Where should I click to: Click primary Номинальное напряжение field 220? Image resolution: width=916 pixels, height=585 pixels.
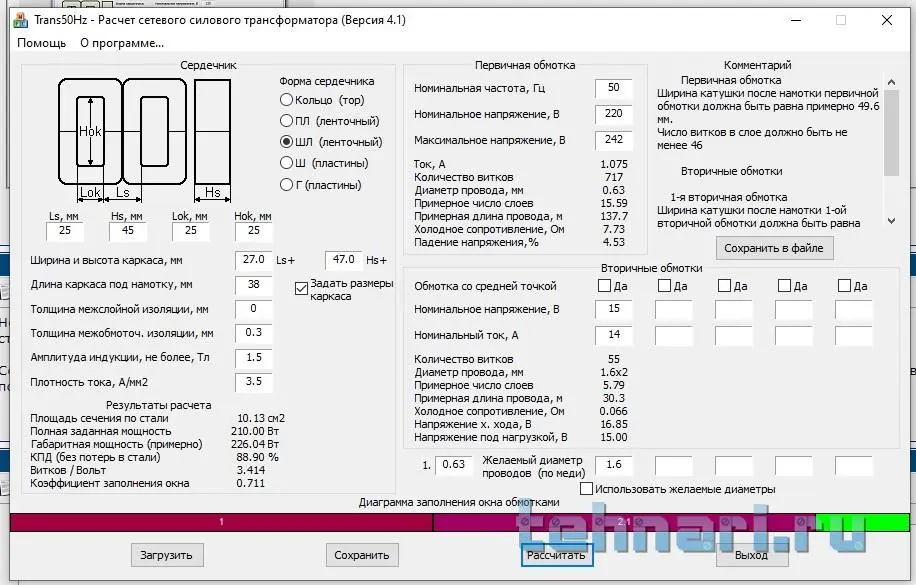(613, 113)
